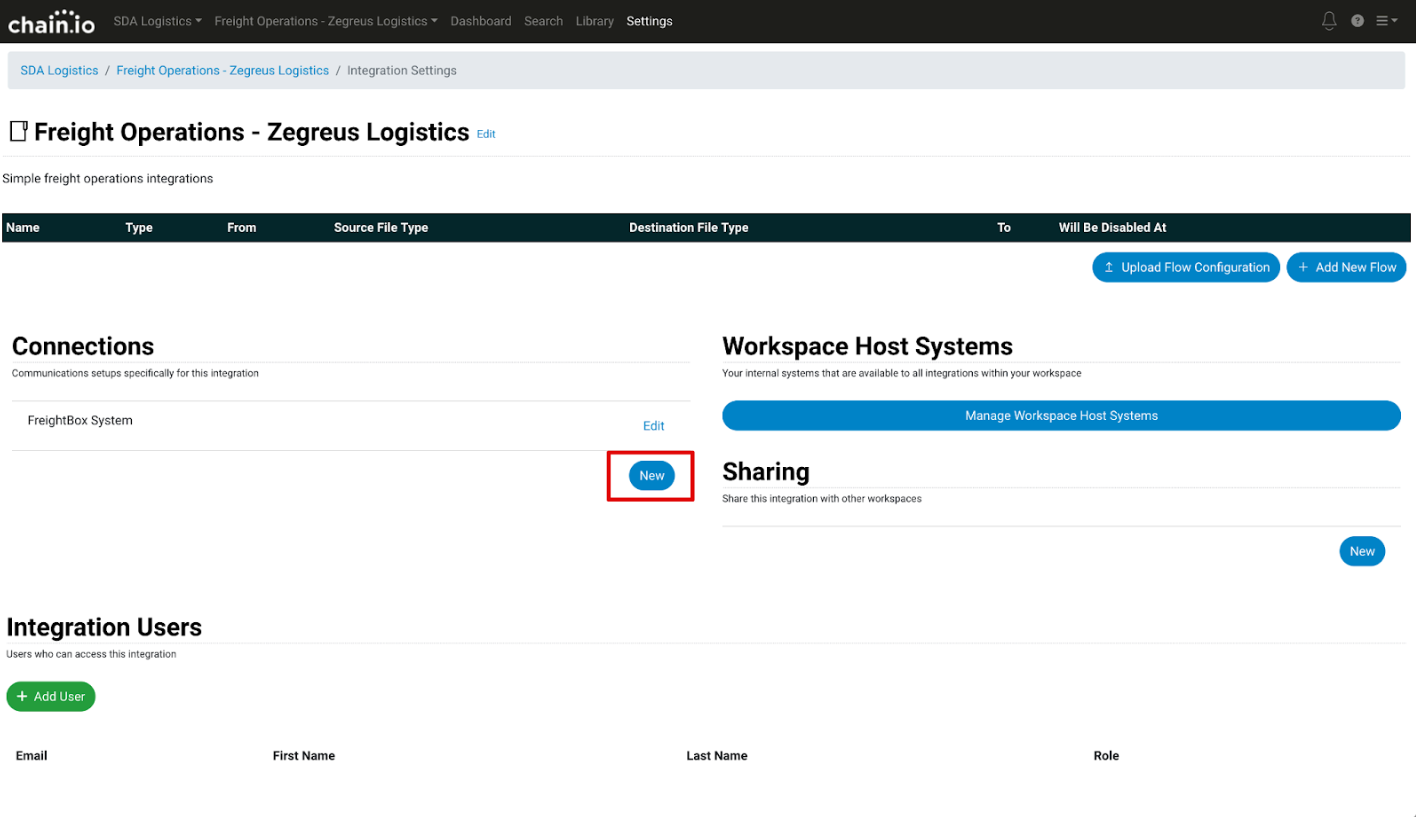Go to the Dashboard menu item
This screenshot has width=1416, height=817.
click(x=481, y=21)
